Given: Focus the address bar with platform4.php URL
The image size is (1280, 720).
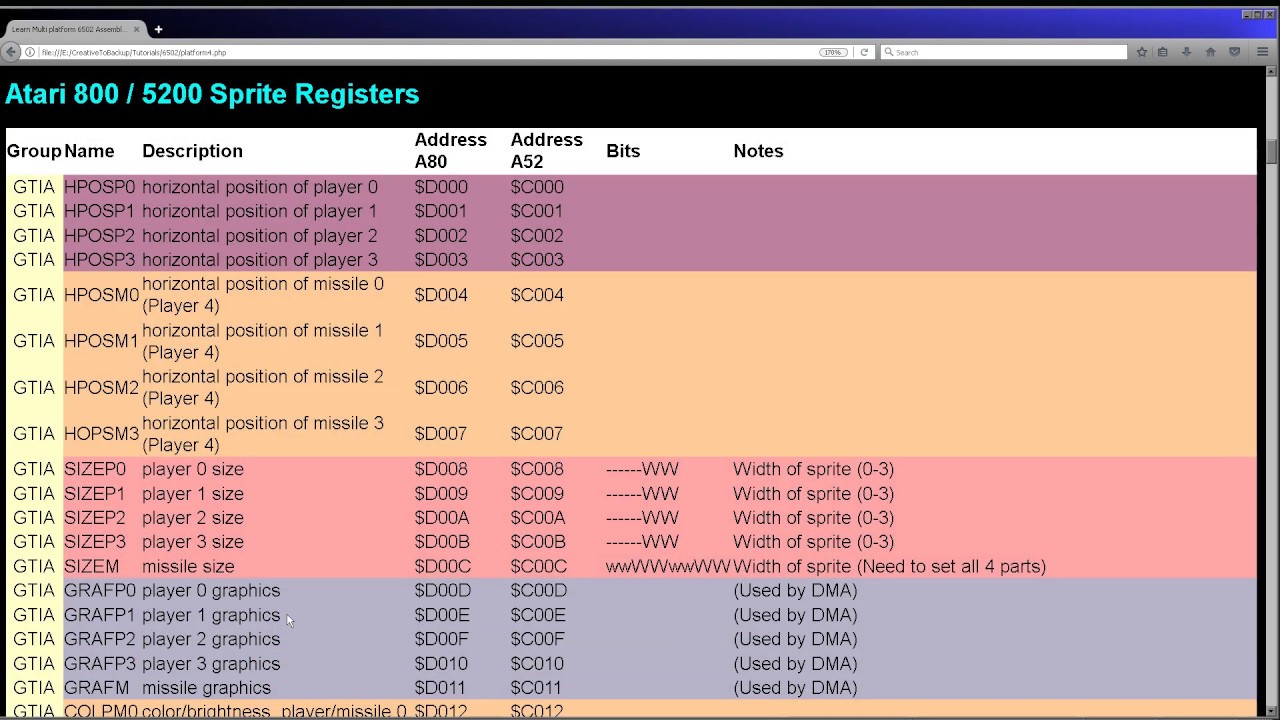Looking at the screenshot, I should tap(430, 52).
